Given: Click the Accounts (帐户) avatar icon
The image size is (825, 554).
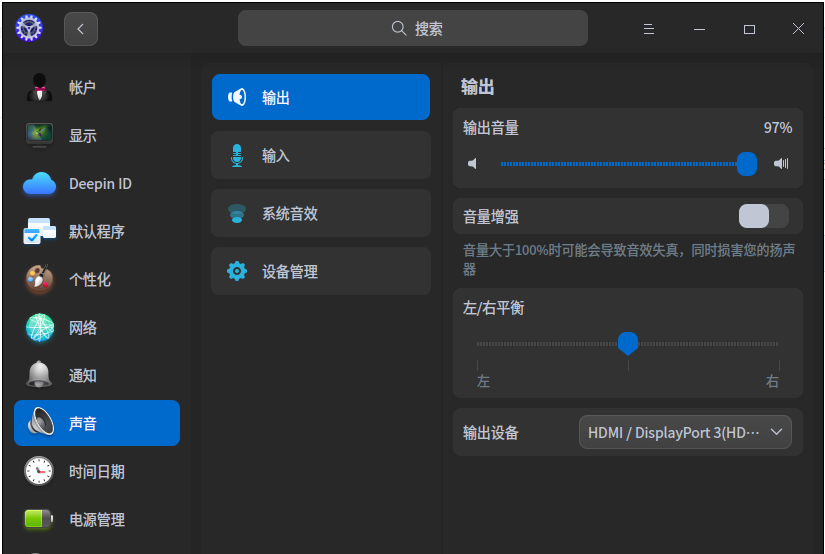Looking at the screenshot, I should coord(39,88).
